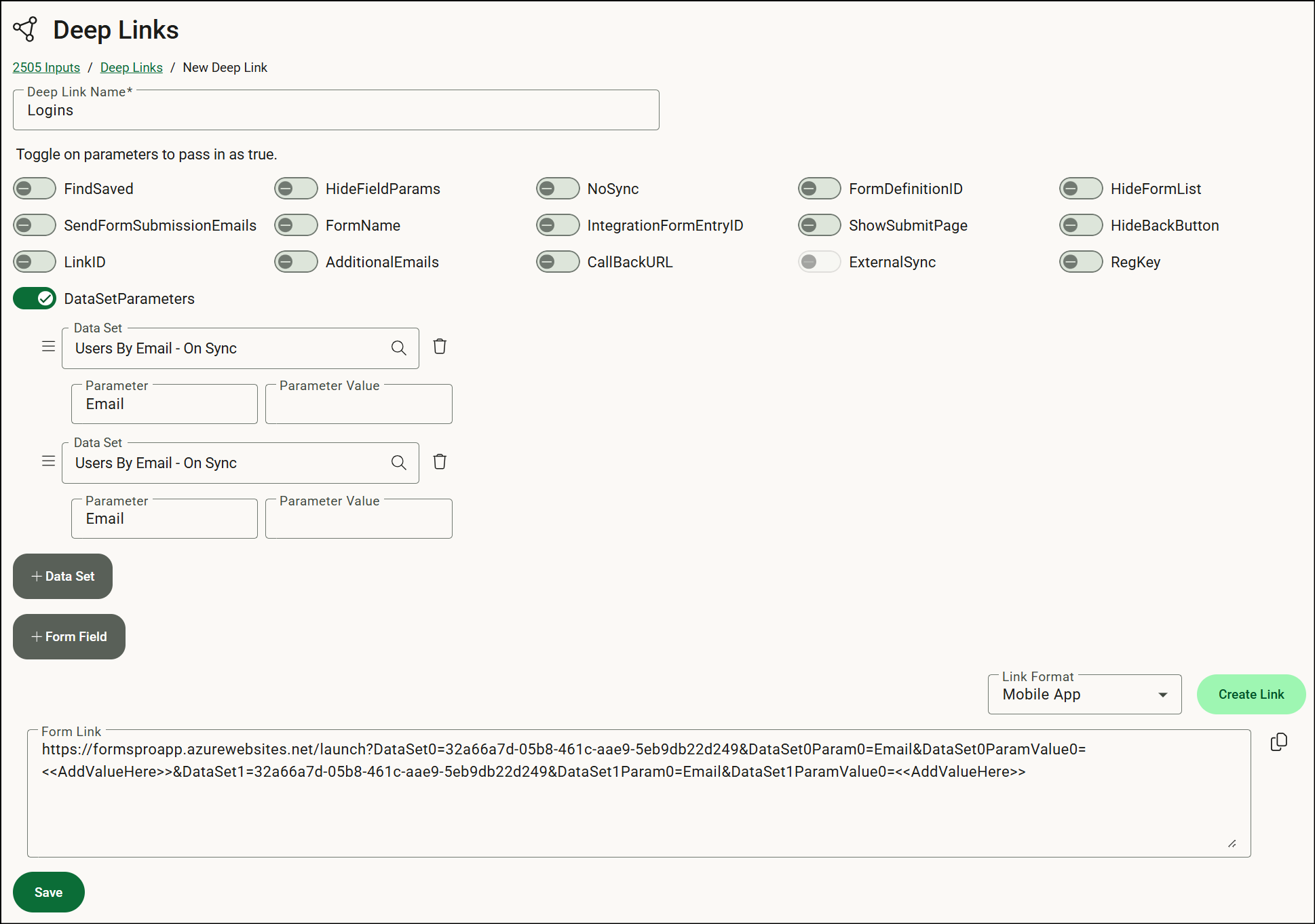Toggle AdditionalEmails parameter on
This screenshot has height=924, width=1315.
click(296, 262)
